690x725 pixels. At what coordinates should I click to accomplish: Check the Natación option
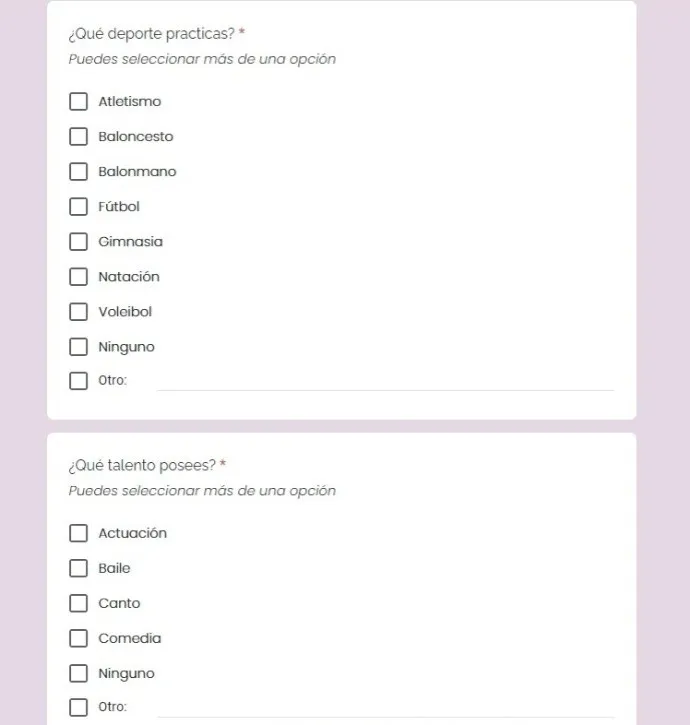coord(78,277)
